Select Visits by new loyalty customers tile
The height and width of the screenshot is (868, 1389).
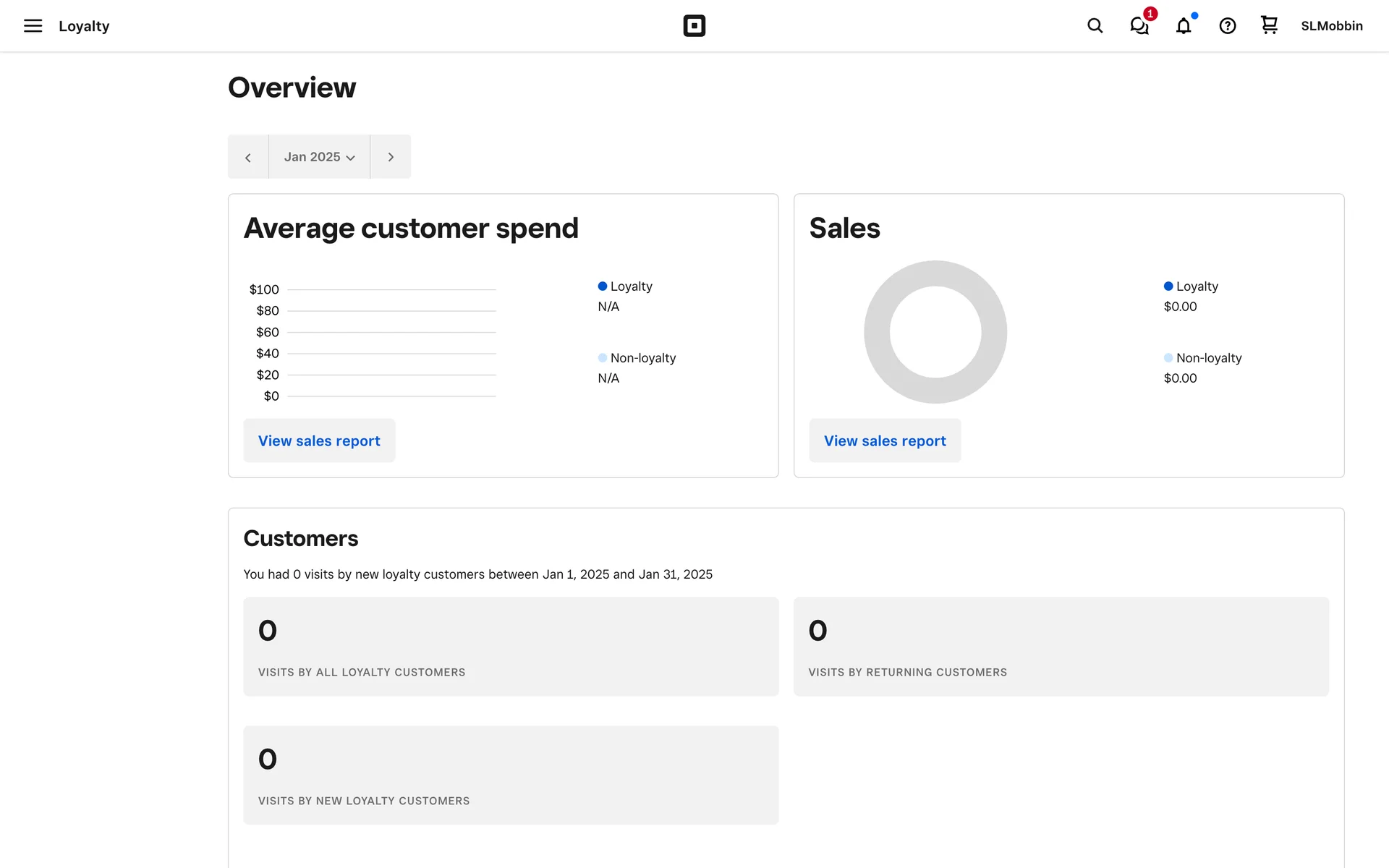511,775
